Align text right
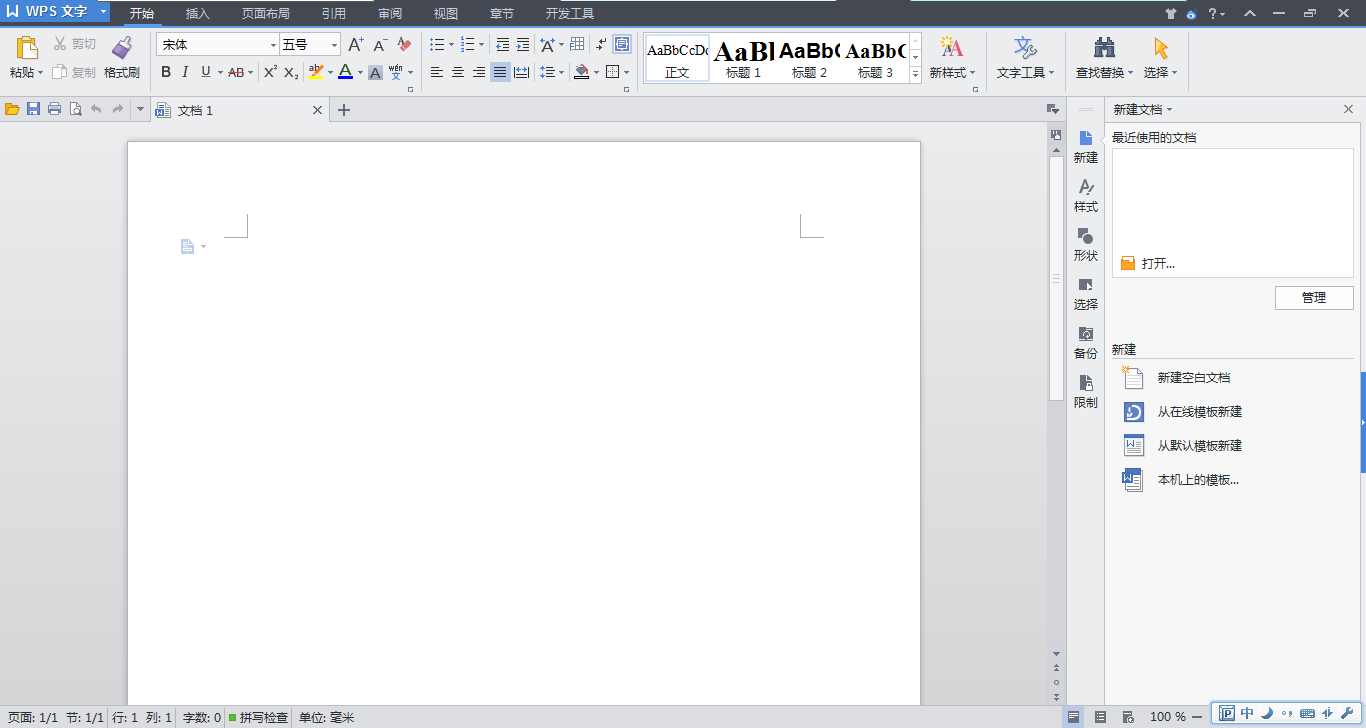 (x=479, y=72)
